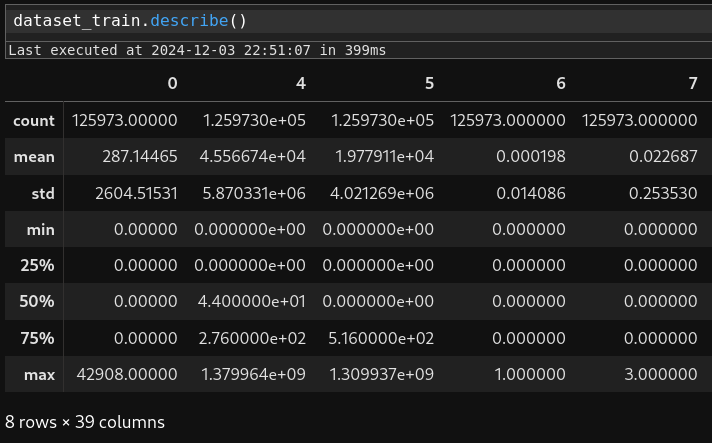Click the dataset_train.describe() code cell
This screenshot has width=712, height=443.
(x=359, y=21)
